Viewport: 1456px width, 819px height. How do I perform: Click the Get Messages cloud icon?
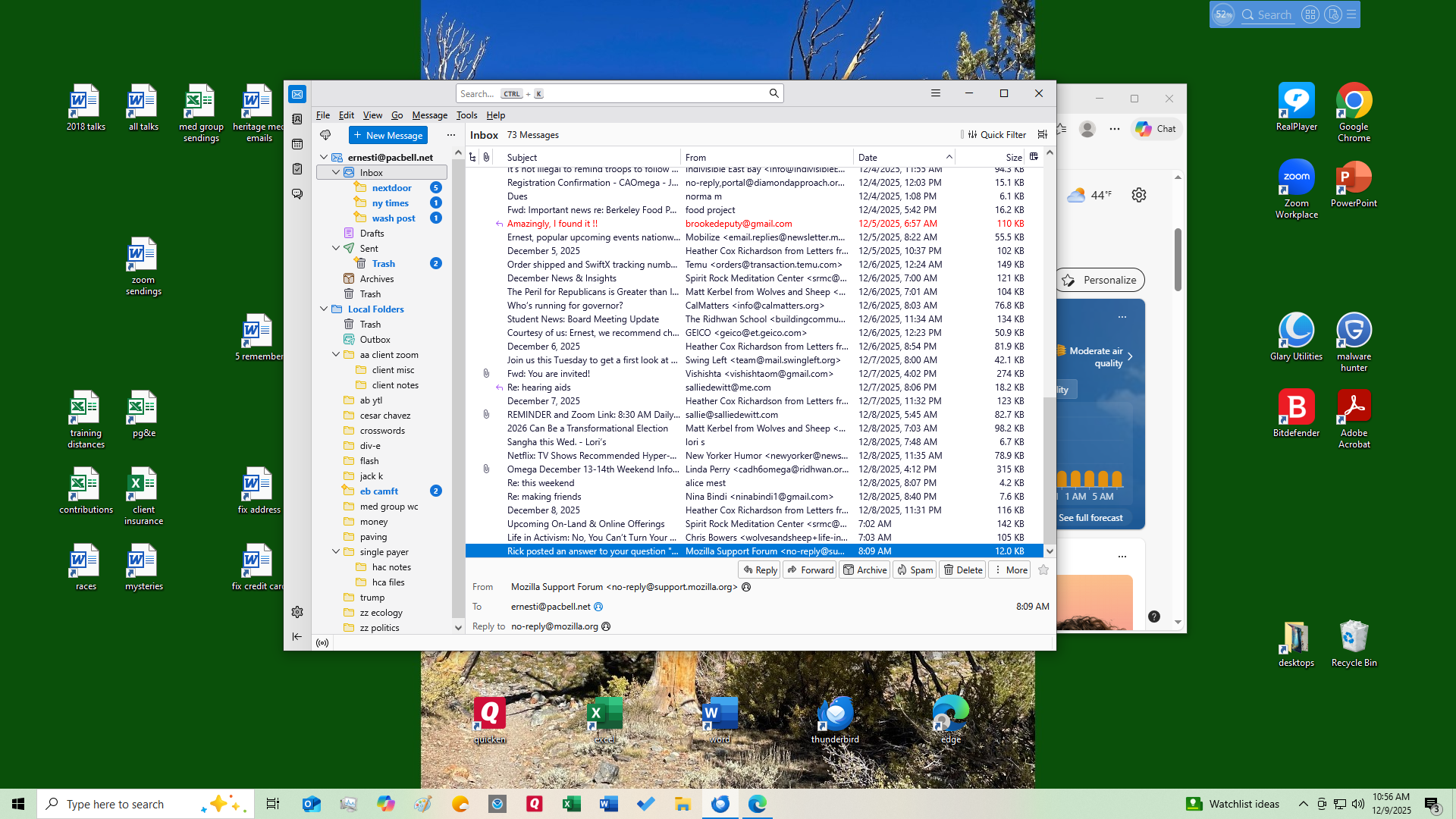click(325, 135)
